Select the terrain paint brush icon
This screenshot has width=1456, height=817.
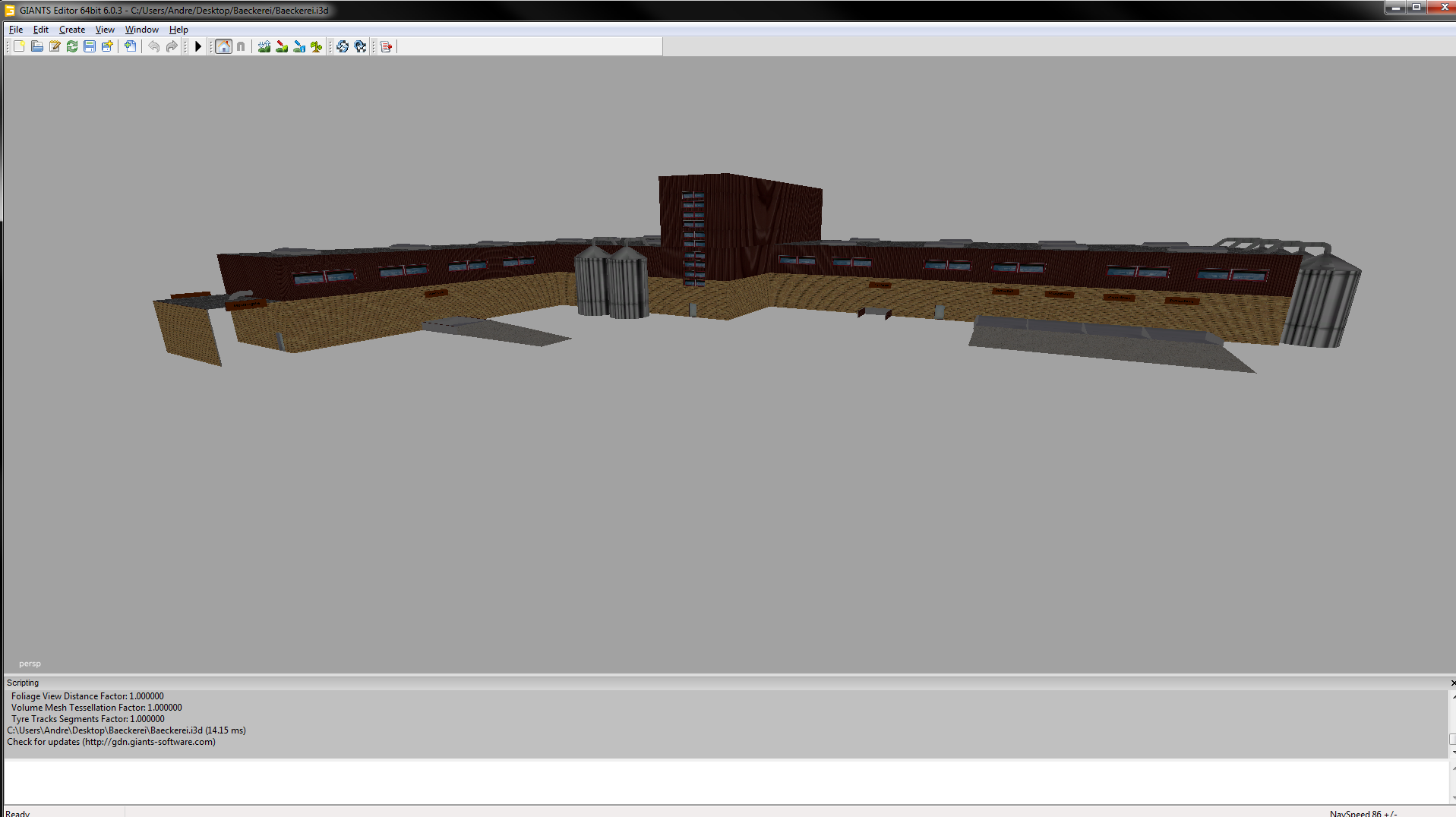click(x=282, y=46)
